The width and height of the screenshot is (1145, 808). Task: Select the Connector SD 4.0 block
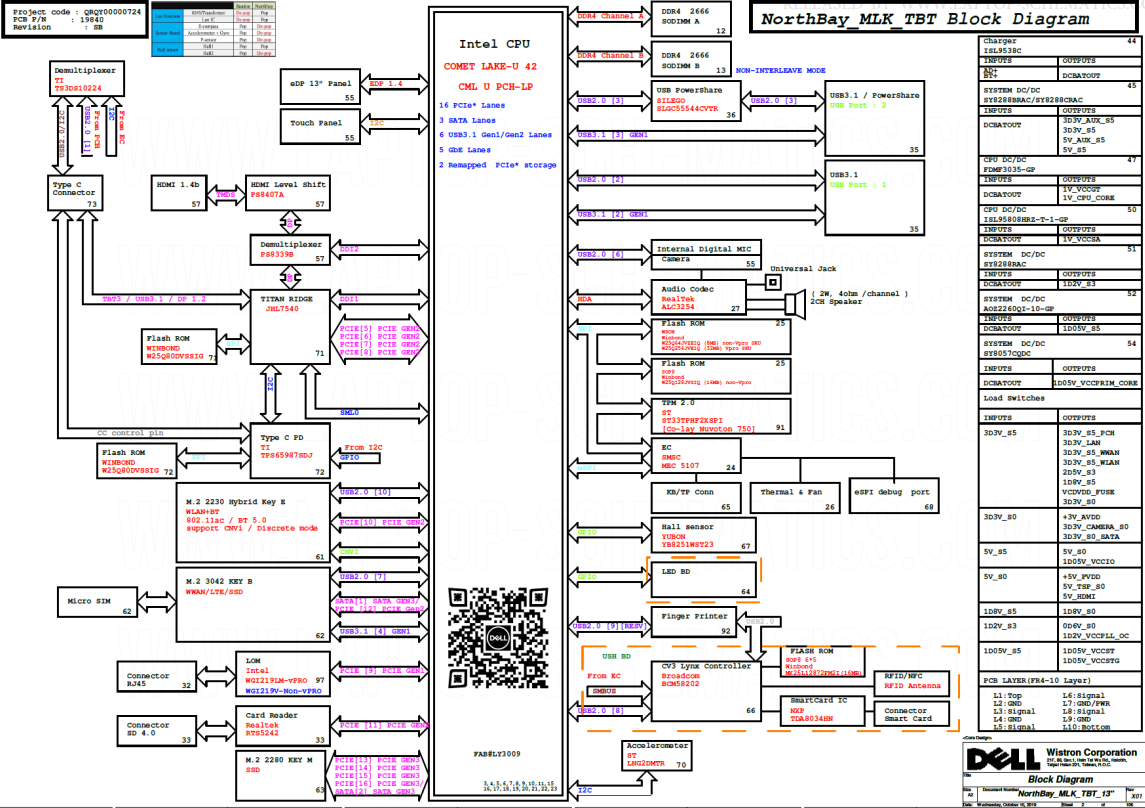coord(156,731)
